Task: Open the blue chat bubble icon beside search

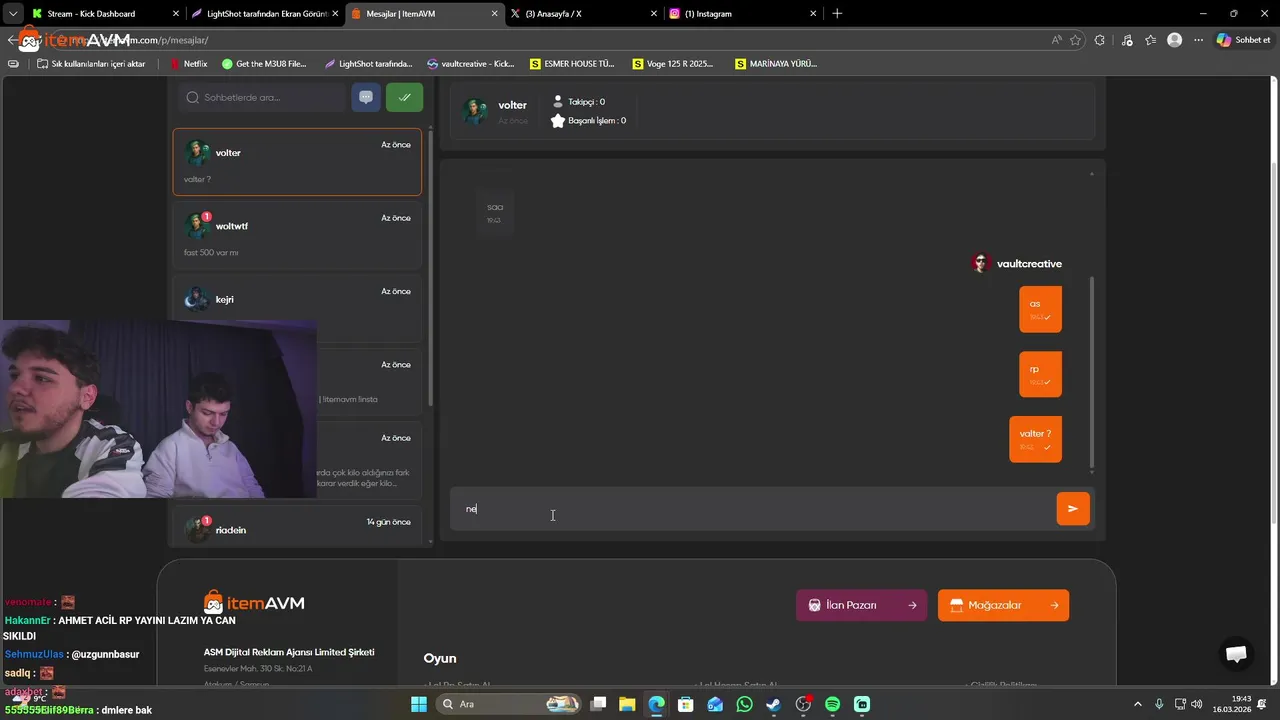Action: click(366, 97)
